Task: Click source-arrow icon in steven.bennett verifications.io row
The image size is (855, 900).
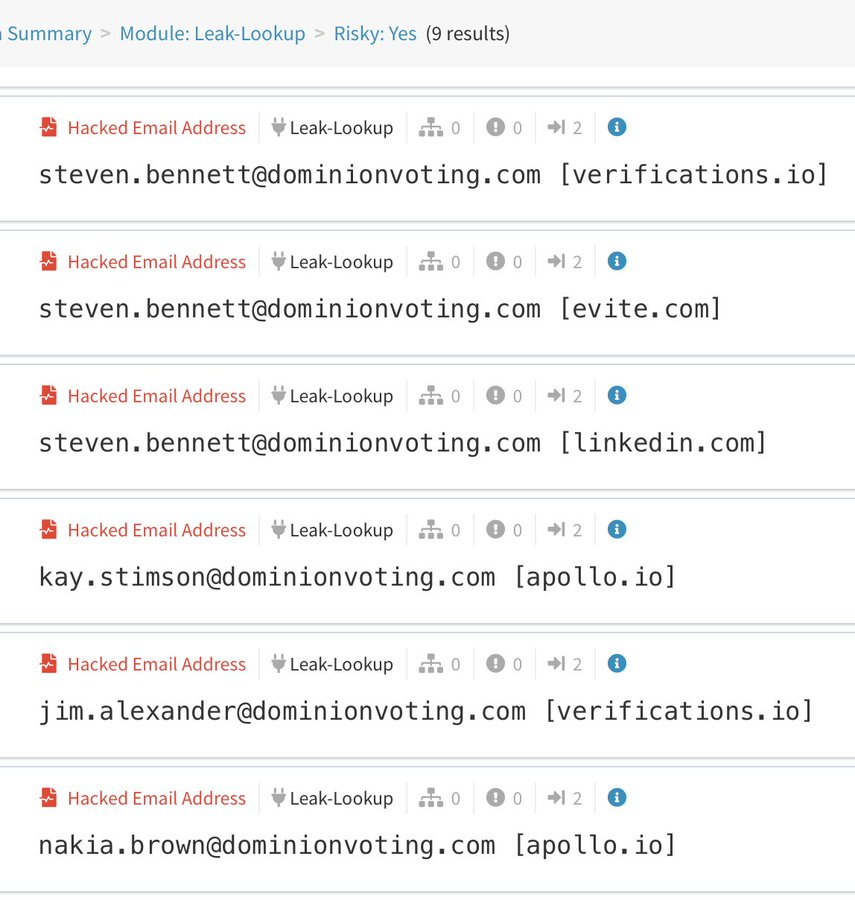Action: pos(557,127)
